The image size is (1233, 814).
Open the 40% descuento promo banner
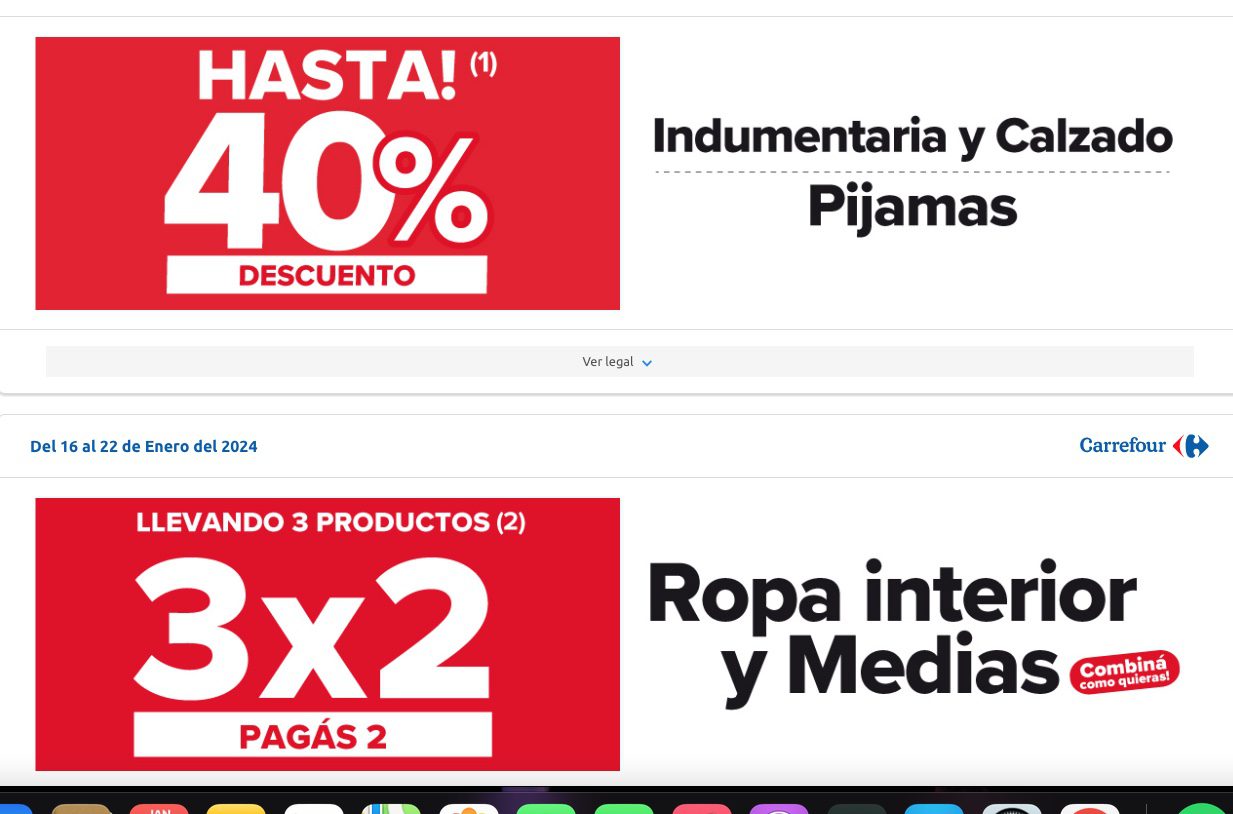pos(327,173)
